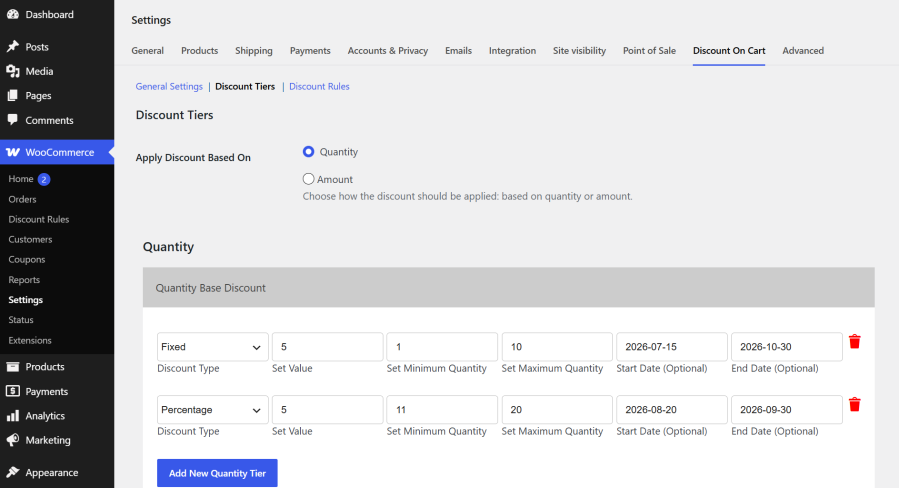Screen dimensions: 899x488
Task: Open the General settings tab
Action: click(147, 50)
